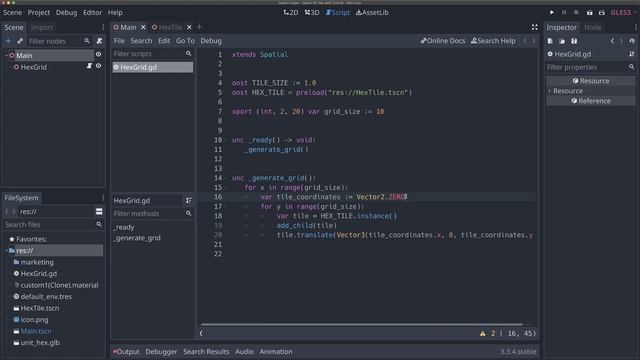640x360 pixels.
Task: Play custom scene icon near GLES3
Action: click(602, 13)
